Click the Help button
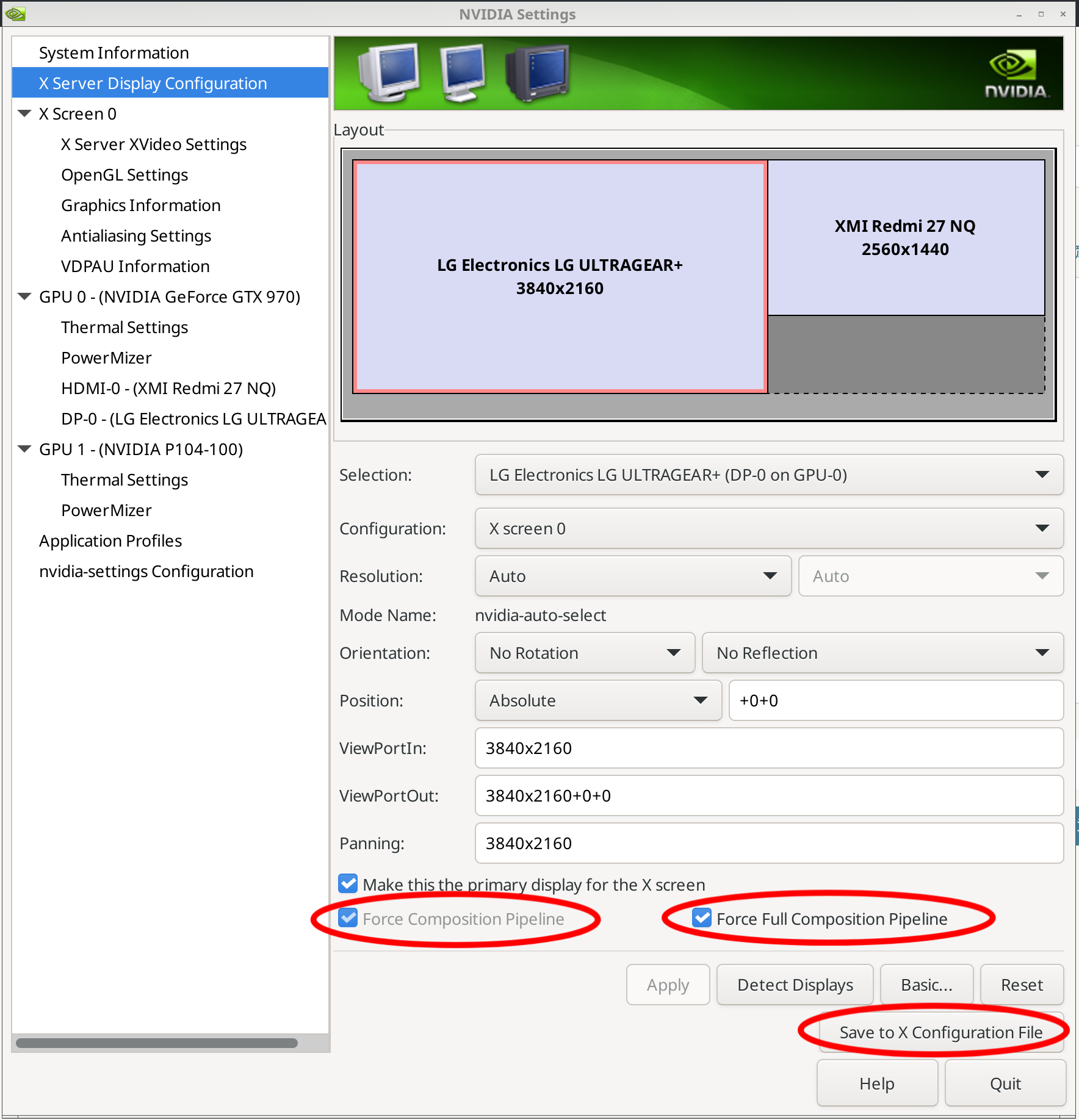The height and width of the screenshot is (1120, 1079). tap(877, 1083)
